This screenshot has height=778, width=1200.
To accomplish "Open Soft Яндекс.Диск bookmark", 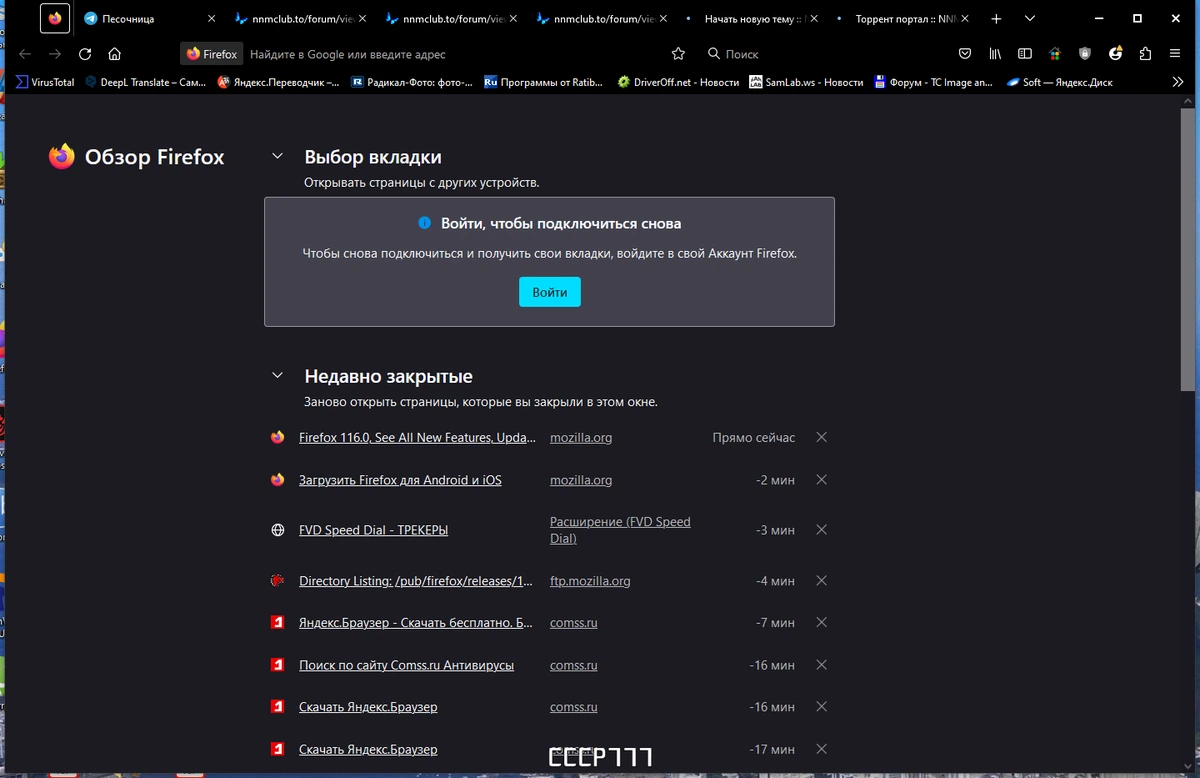I will [x=1060, y=82].
